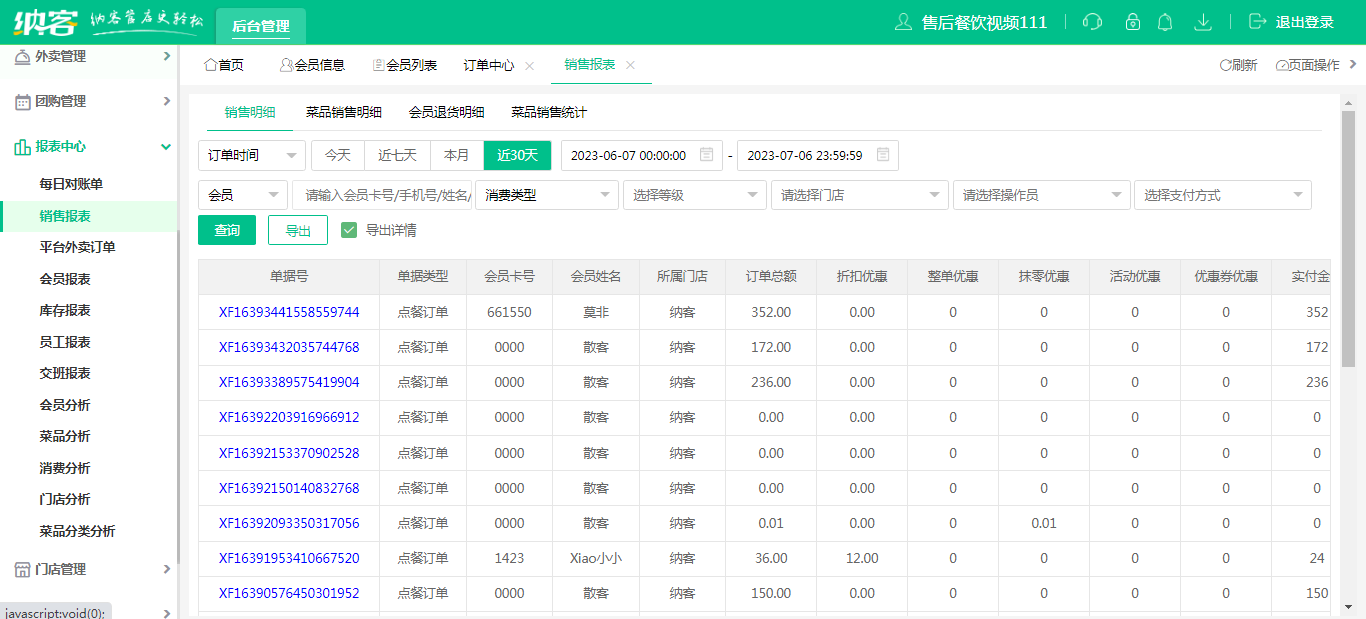Close the 销售报表 tab

pos(630,65)
